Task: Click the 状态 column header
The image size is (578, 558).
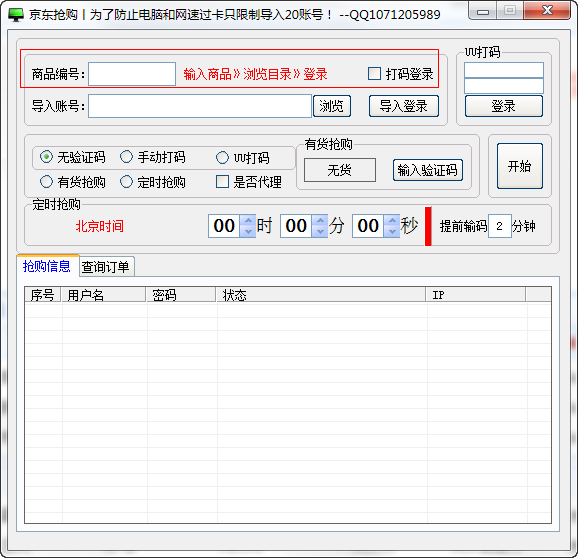Action: click(321, 295)
